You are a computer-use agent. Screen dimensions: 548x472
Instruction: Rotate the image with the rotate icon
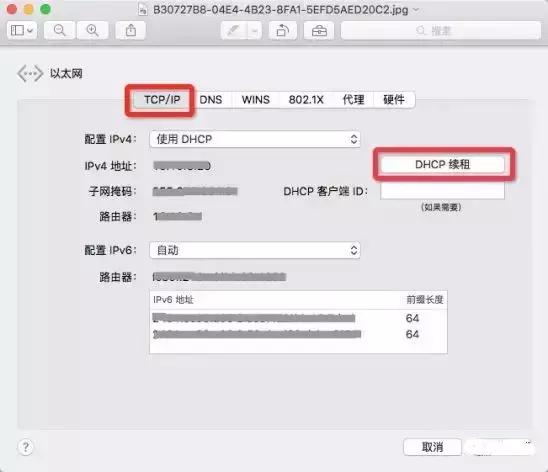click(x=282, y=31)
